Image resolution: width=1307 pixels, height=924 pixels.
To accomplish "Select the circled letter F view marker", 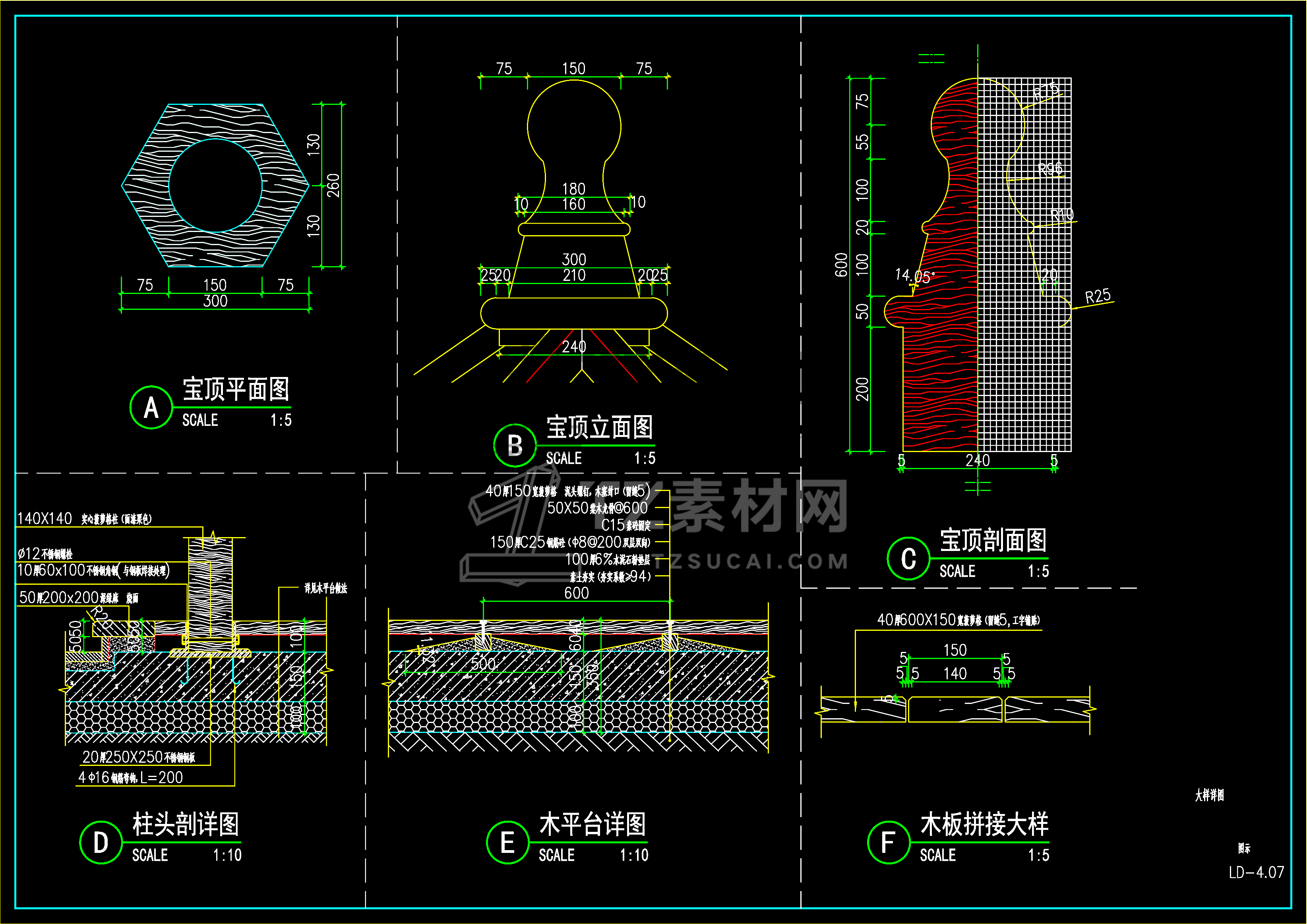I will 889,842.
